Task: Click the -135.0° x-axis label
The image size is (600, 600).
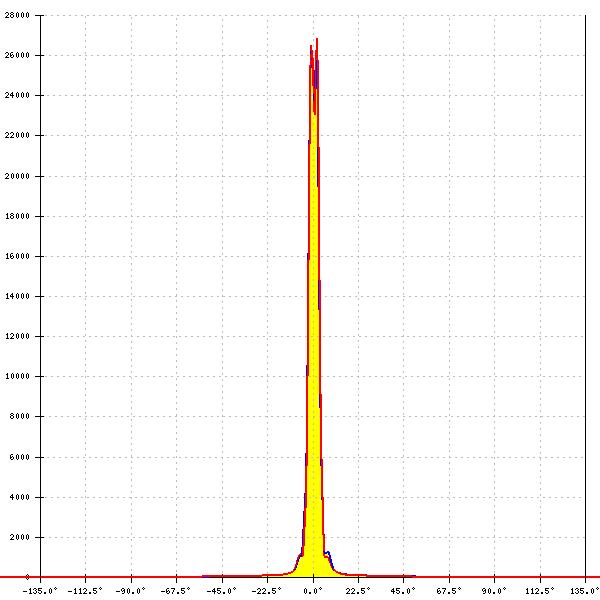Action: click(x=40, y=591)
